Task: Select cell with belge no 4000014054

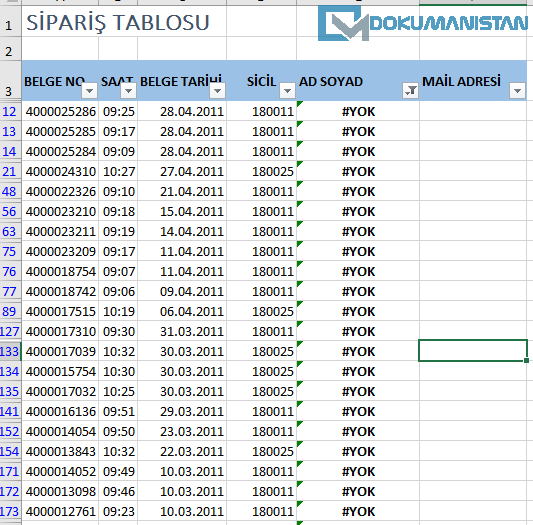Action: 61,431
